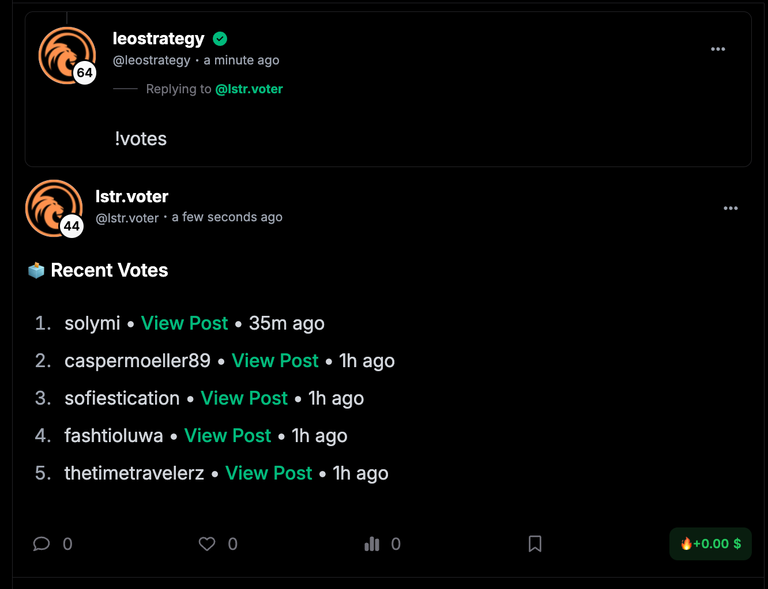
Task: Click the green verified badge beside leostrategy
Action: 220,39
